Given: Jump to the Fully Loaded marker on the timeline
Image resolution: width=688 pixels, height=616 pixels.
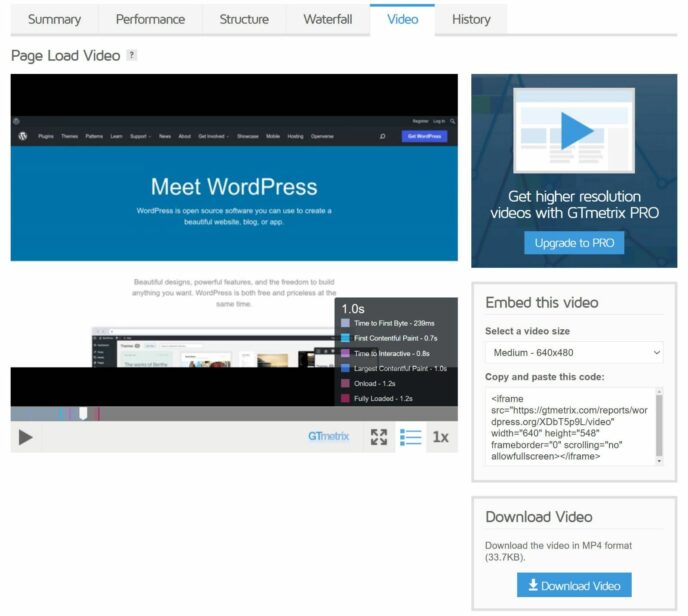Looking at the screenshot, I should click(98, 414).
